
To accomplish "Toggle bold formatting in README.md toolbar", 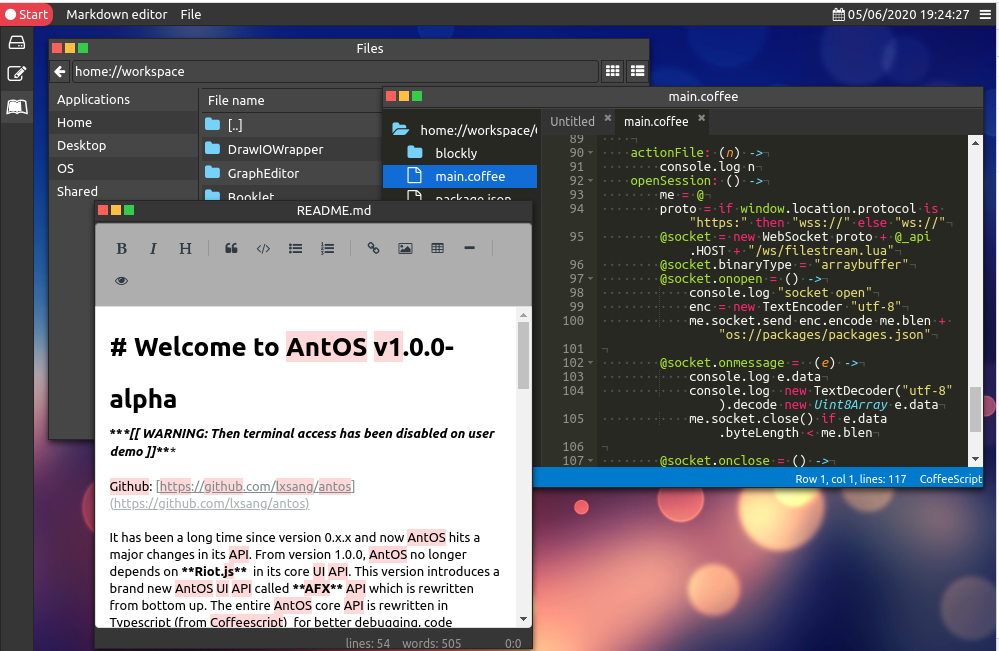I will coord(122,249).
